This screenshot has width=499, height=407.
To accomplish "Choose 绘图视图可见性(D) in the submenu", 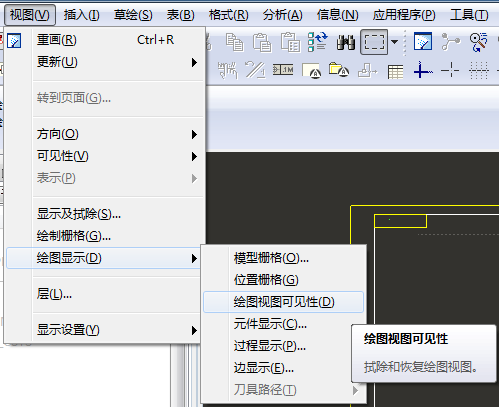I will [283, 302].
